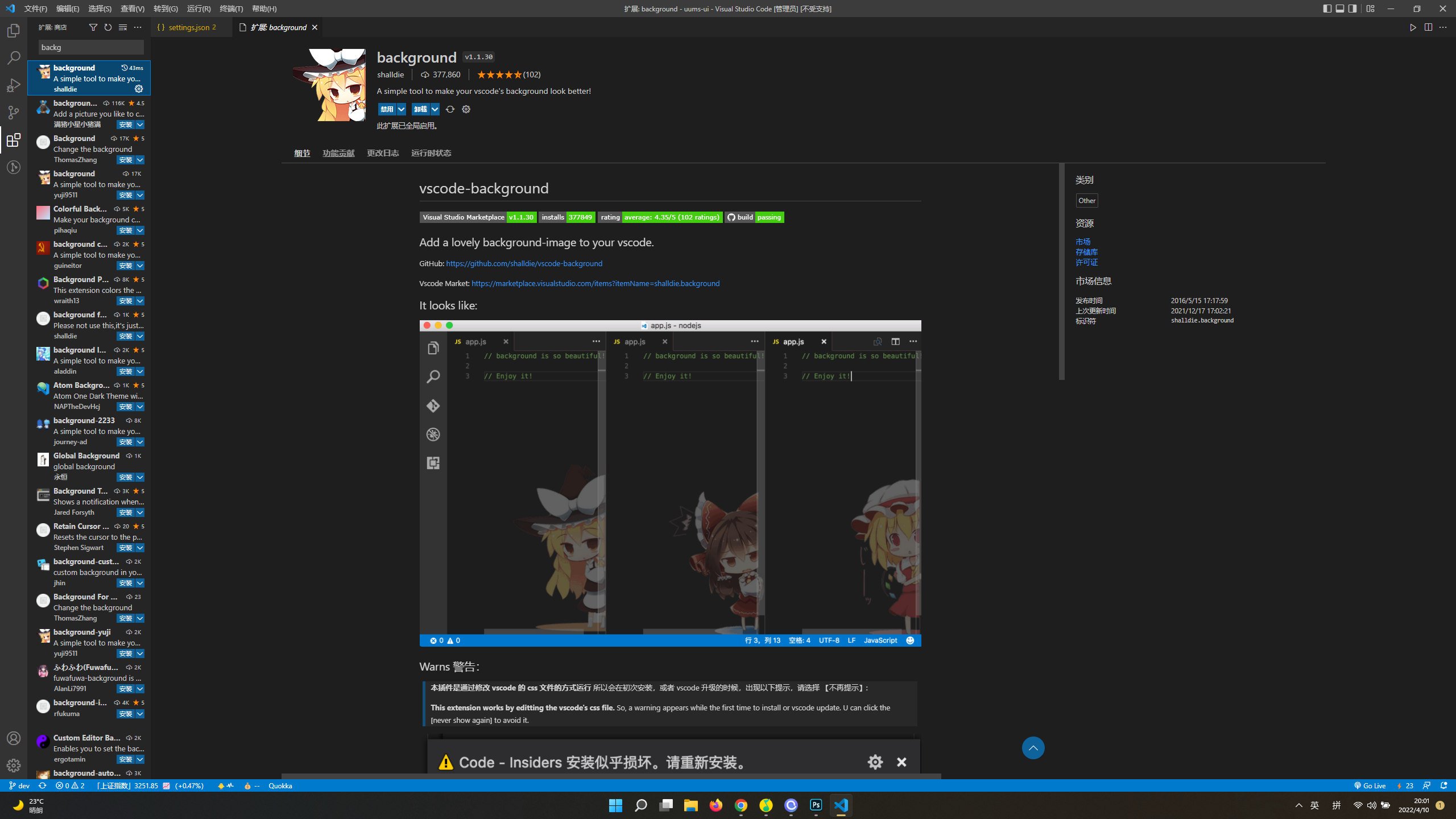
Task: Expand the 禁用 disable dropdown arrow
Action: [x=402, y=109]
